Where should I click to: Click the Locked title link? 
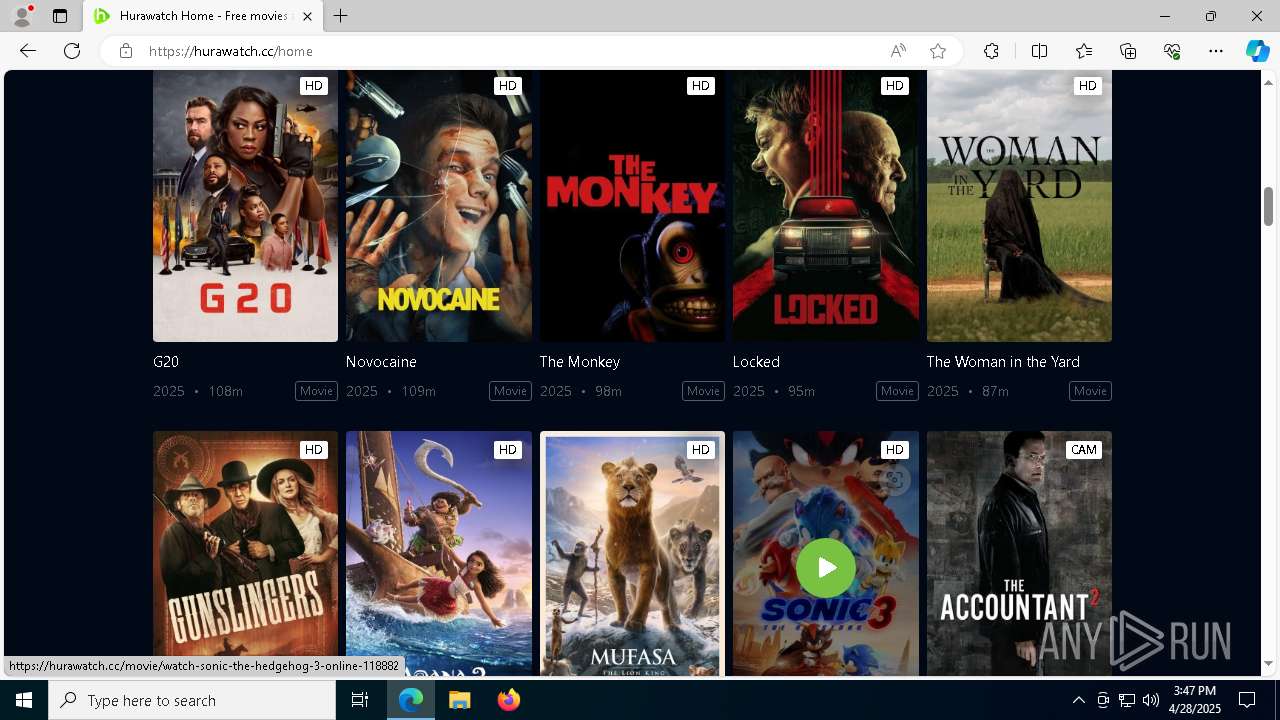[756, 362]
